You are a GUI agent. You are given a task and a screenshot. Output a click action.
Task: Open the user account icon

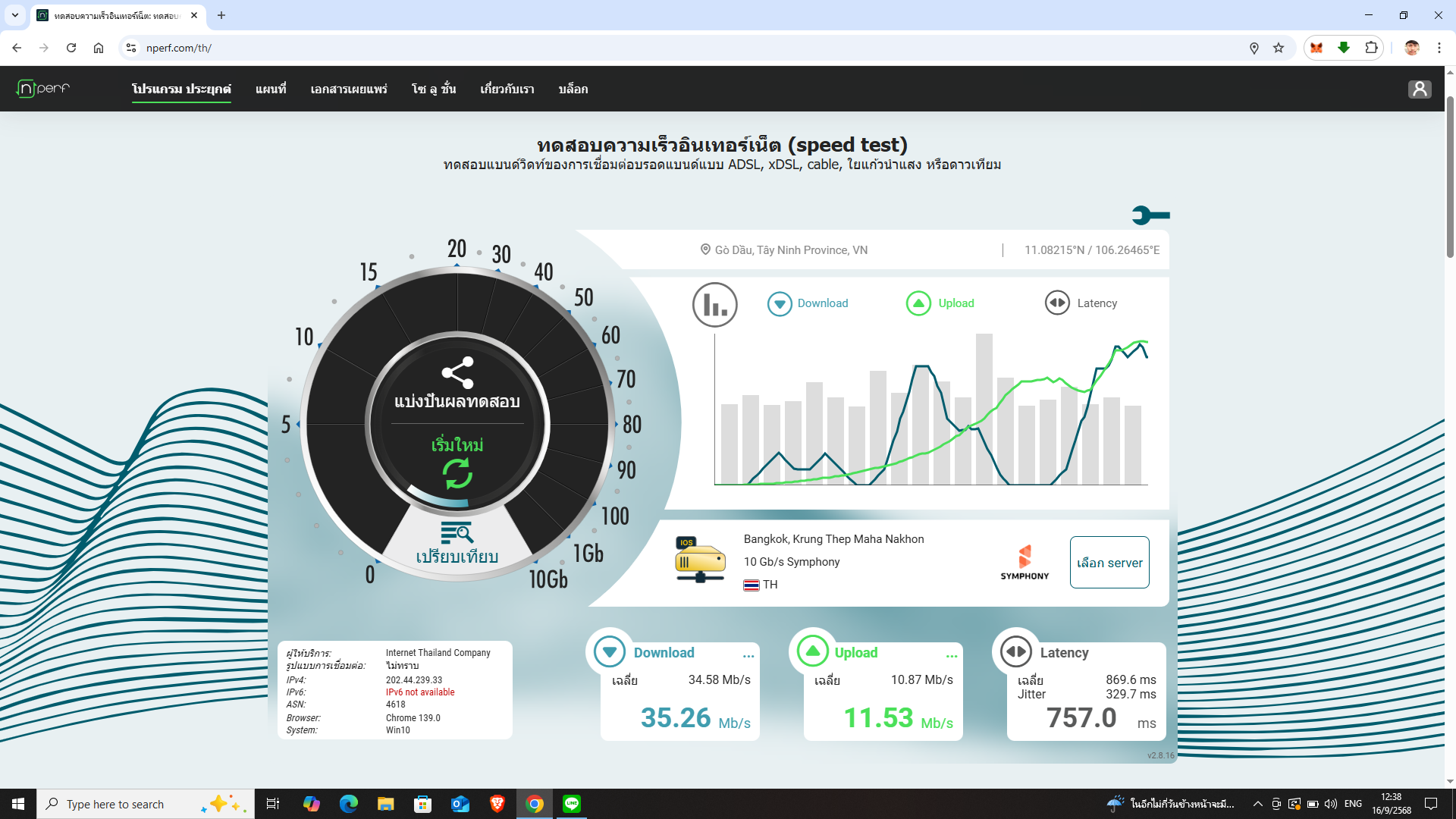(x=1420, y=89)
